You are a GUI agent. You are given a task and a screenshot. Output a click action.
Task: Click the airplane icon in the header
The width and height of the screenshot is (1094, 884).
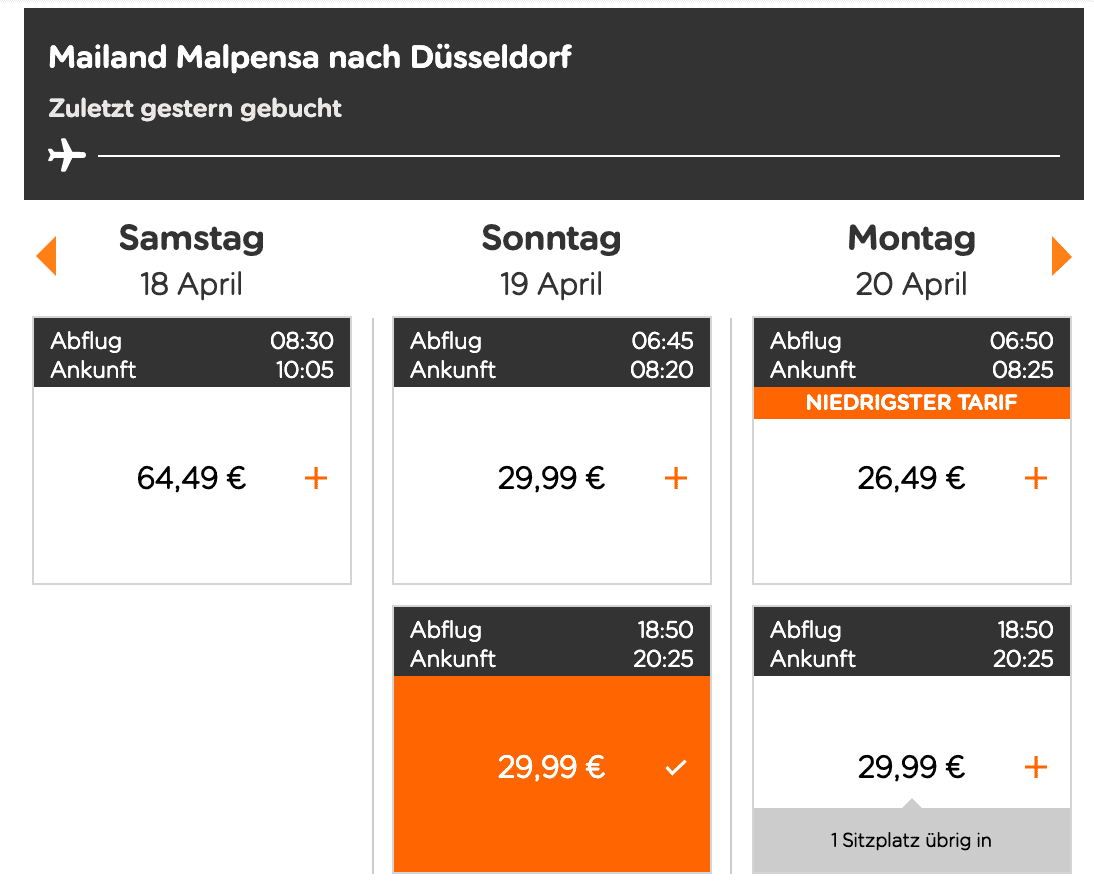click(66, 156)
